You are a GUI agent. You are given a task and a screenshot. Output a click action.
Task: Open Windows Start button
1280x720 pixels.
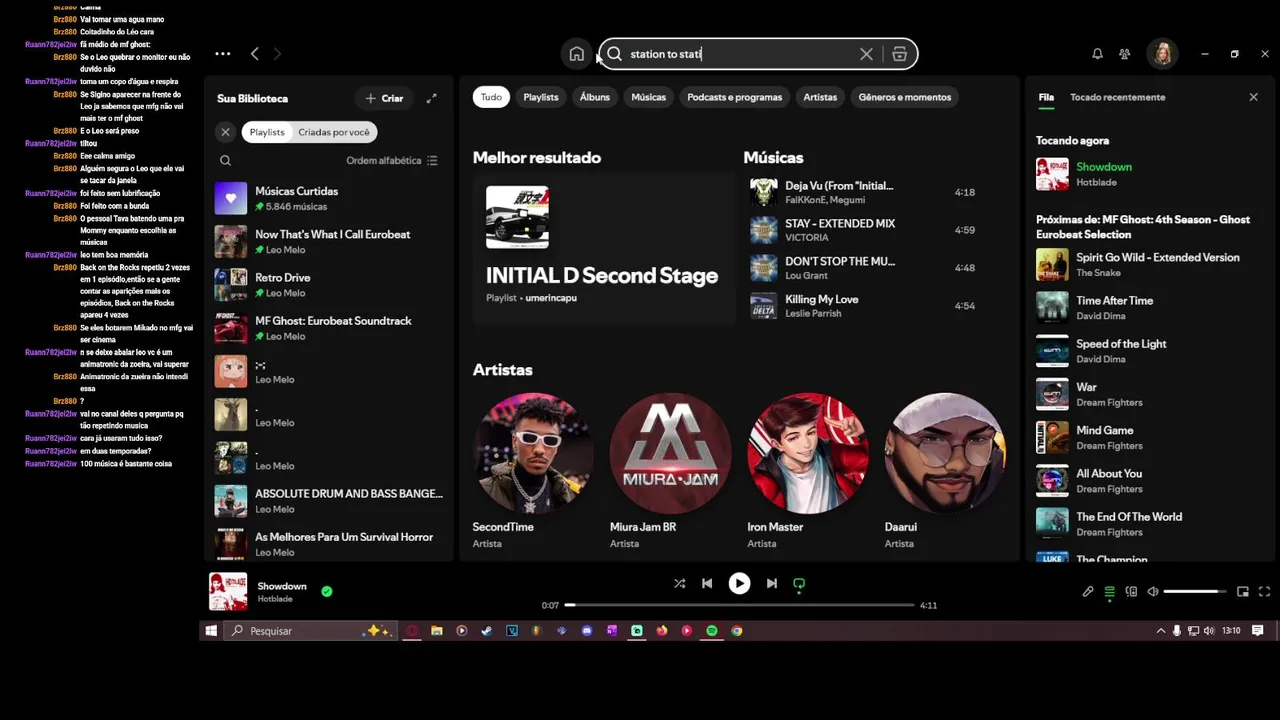(211, 631)
